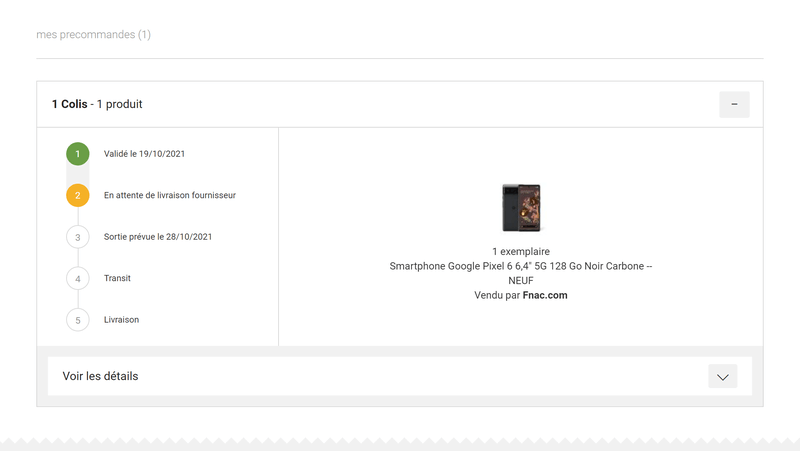Click Sortie prévue le 28/10/2021 label

pos(158,237)
